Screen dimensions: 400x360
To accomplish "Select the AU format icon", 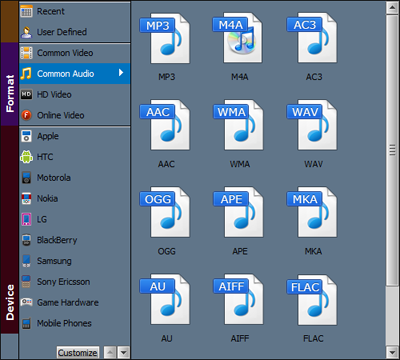I will [165, 300].
